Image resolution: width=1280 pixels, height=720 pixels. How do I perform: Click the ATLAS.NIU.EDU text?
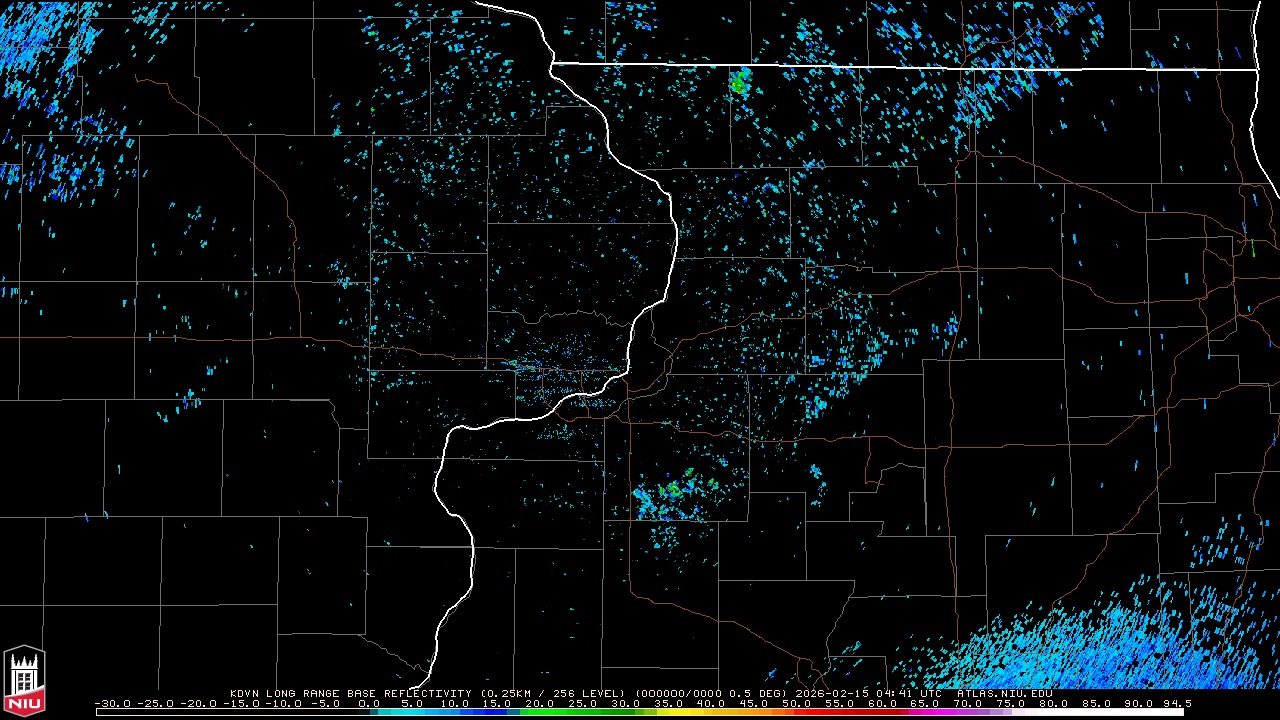tap(1004, 693)
